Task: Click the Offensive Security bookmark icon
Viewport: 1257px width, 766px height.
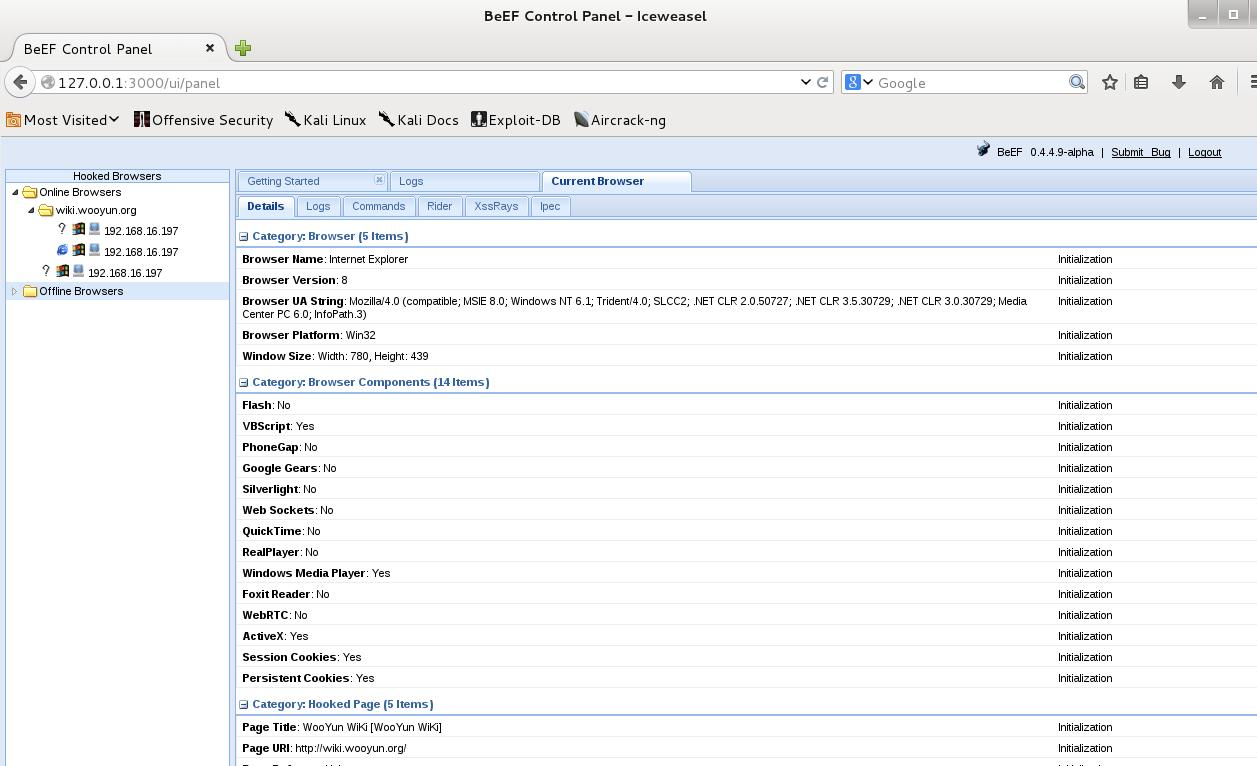Action: [142, 119]
